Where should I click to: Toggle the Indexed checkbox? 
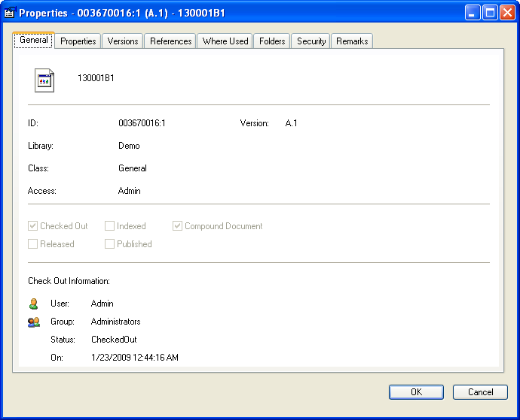[109, 226]
